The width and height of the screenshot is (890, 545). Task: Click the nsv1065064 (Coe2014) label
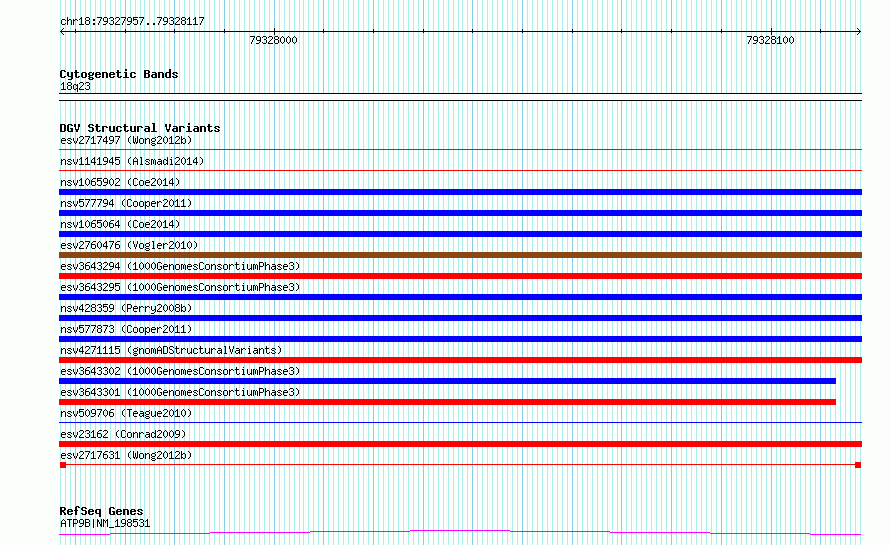point(120,224)
